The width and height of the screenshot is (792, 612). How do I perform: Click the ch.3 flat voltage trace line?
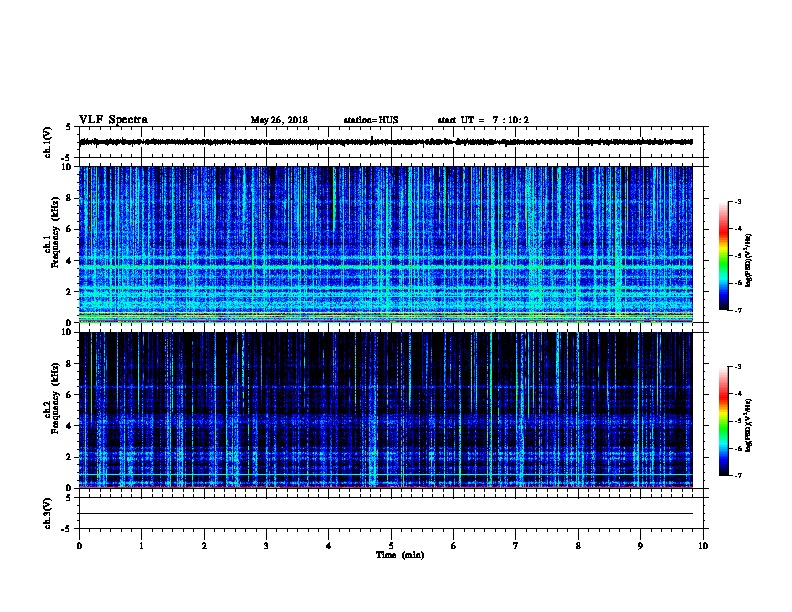point(386,514)
